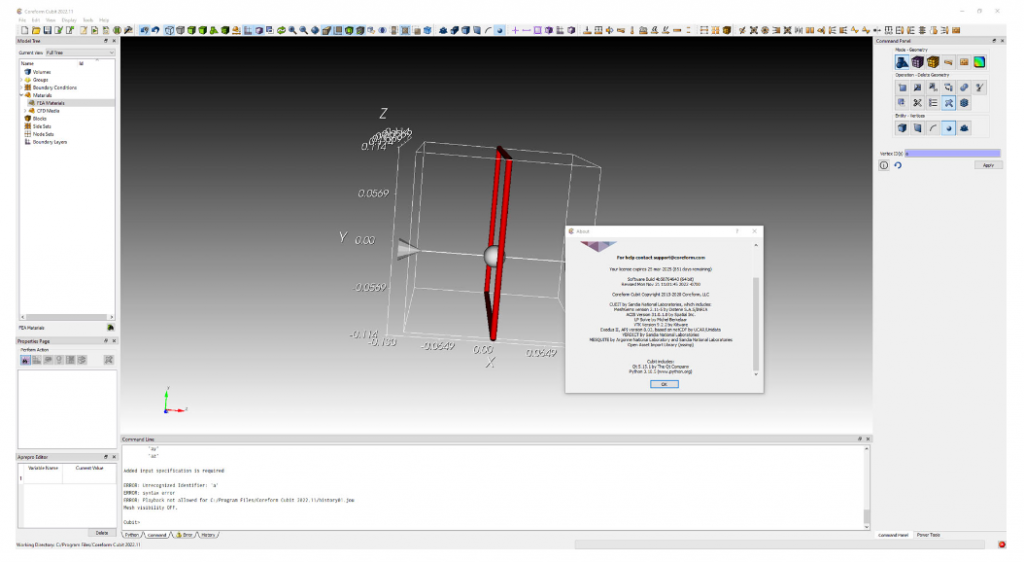1024x562 pixels.
Task: Open the File menu
Action: (x=22, y=20)
